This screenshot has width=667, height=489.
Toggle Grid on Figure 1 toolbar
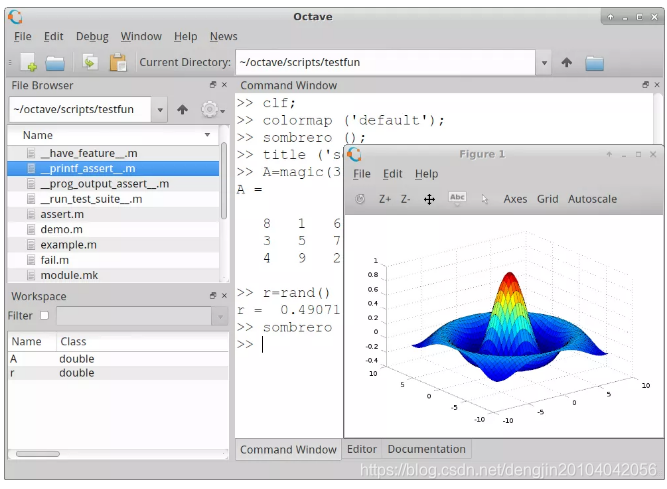tap(547, 199)
